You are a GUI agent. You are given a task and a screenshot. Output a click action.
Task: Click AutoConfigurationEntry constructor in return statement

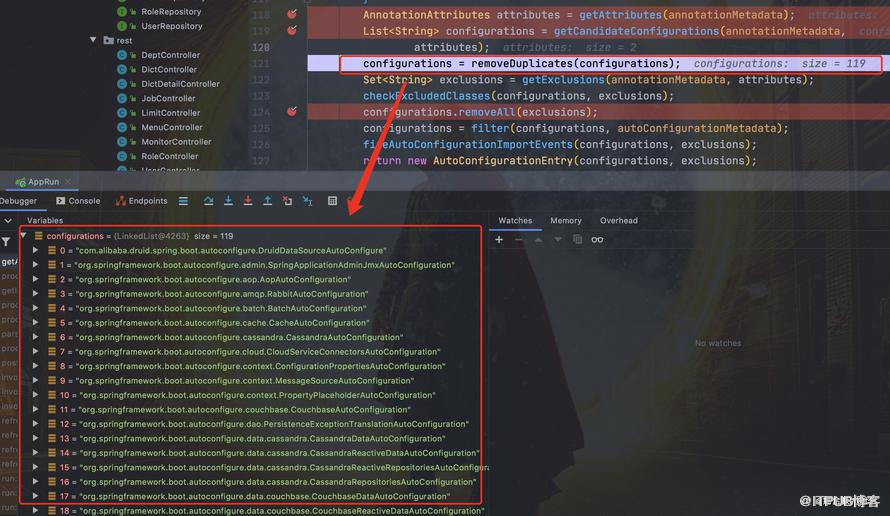tap(503, 161)
